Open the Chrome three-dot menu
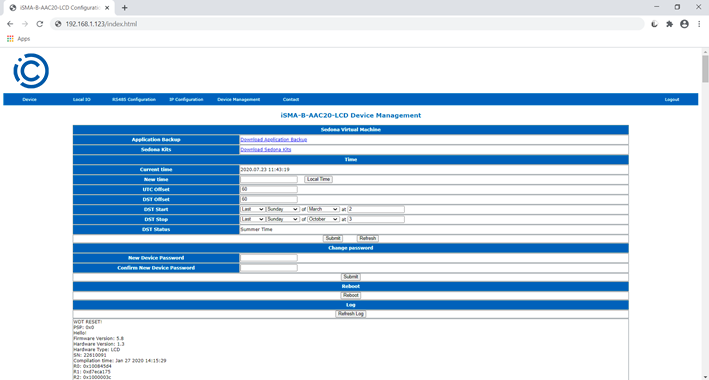 click(699, 24)
